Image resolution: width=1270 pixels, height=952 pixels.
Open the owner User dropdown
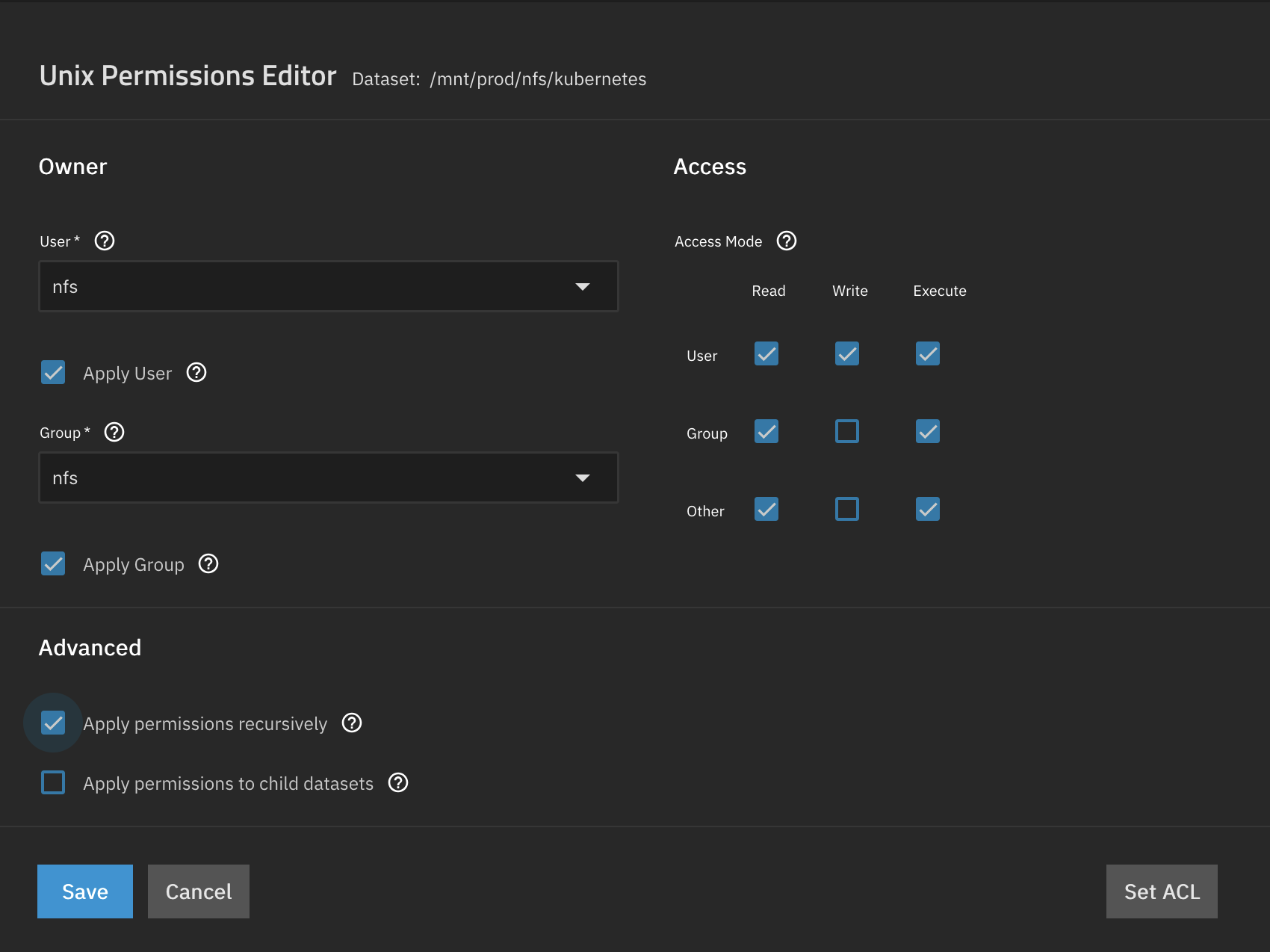coord(328,286)
